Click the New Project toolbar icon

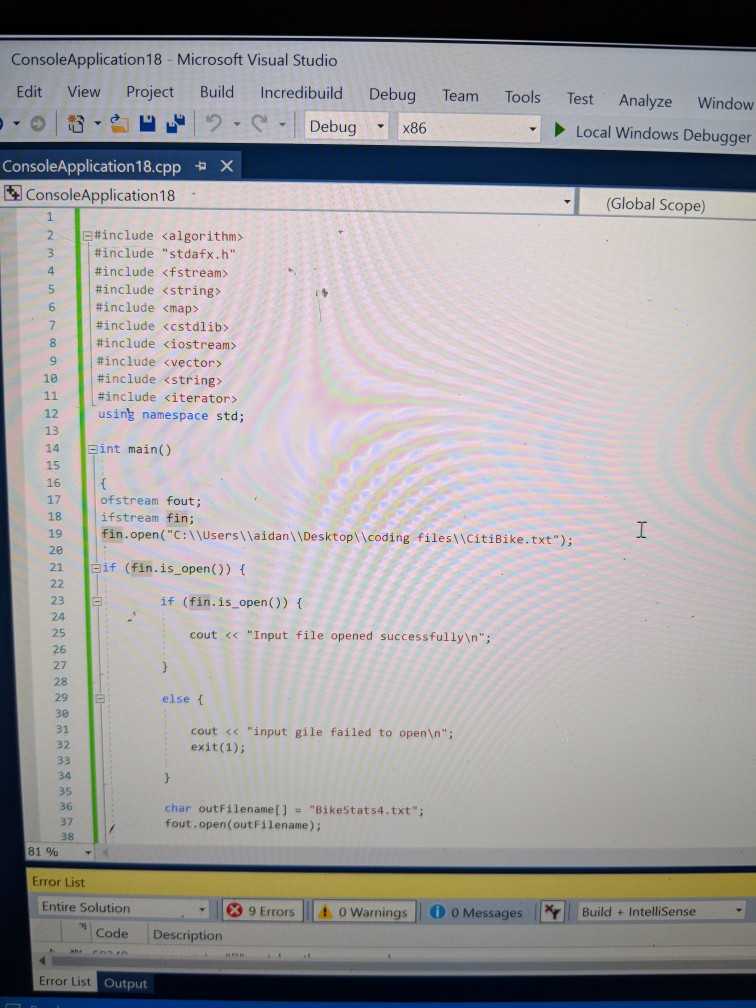coord(76,123)
